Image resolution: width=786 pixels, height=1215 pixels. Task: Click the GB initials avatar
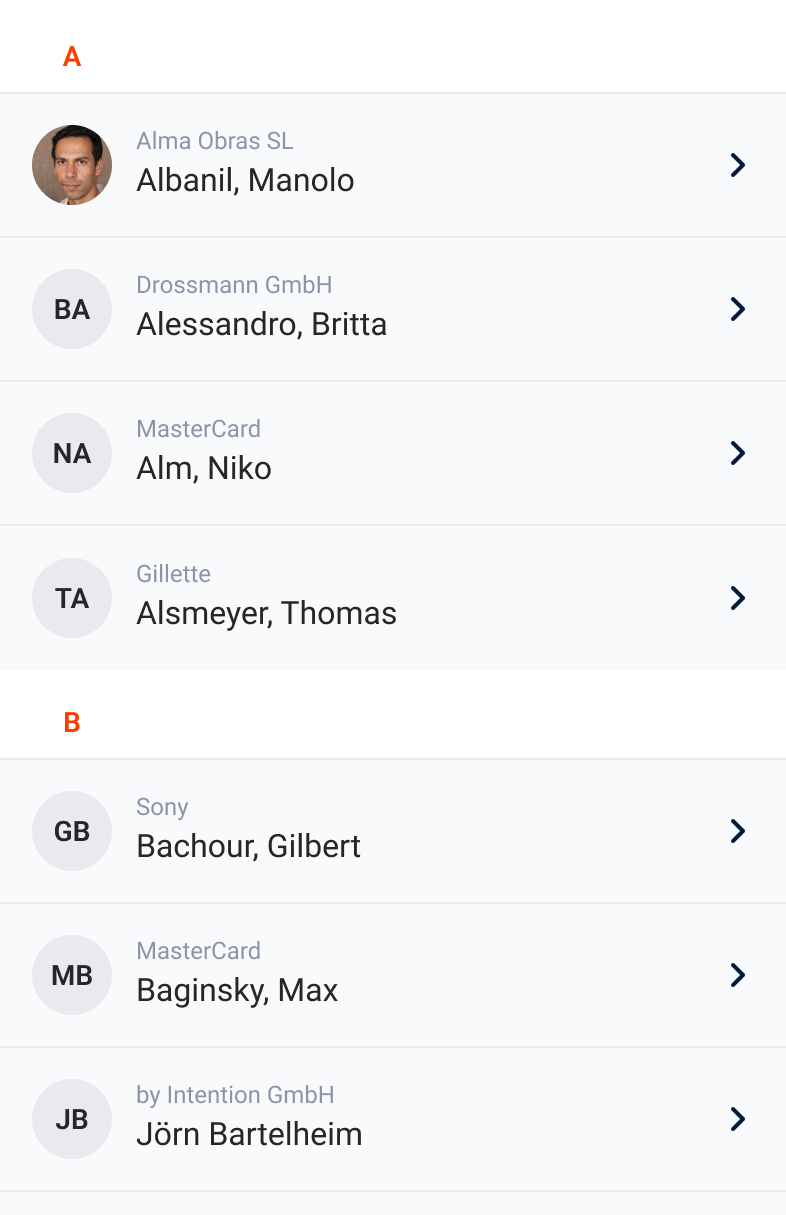[72, 831]
